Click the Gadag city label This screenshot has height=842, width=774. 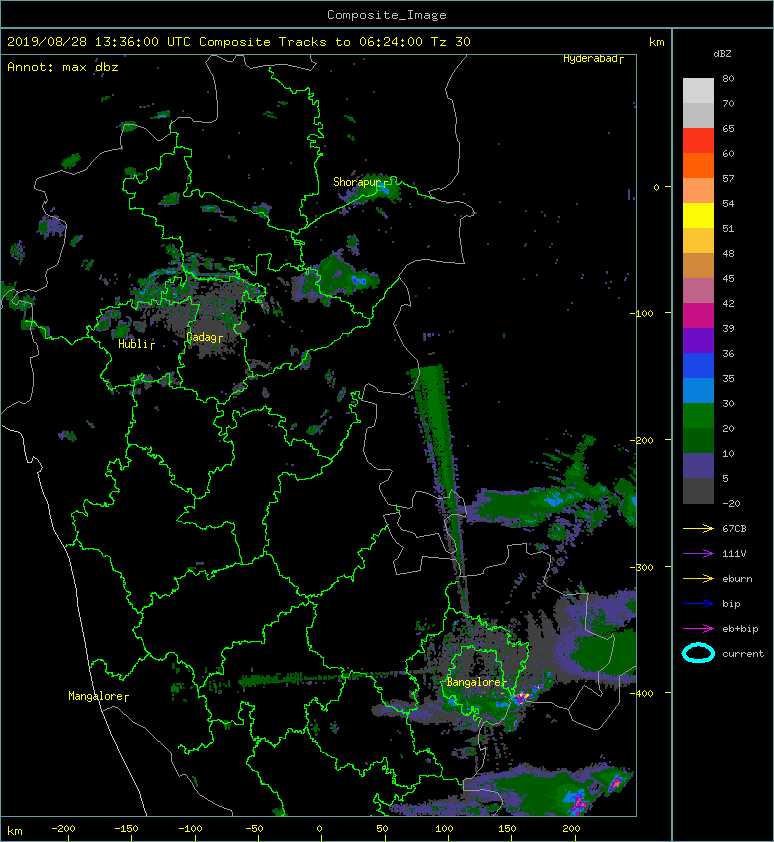(201, 337)
